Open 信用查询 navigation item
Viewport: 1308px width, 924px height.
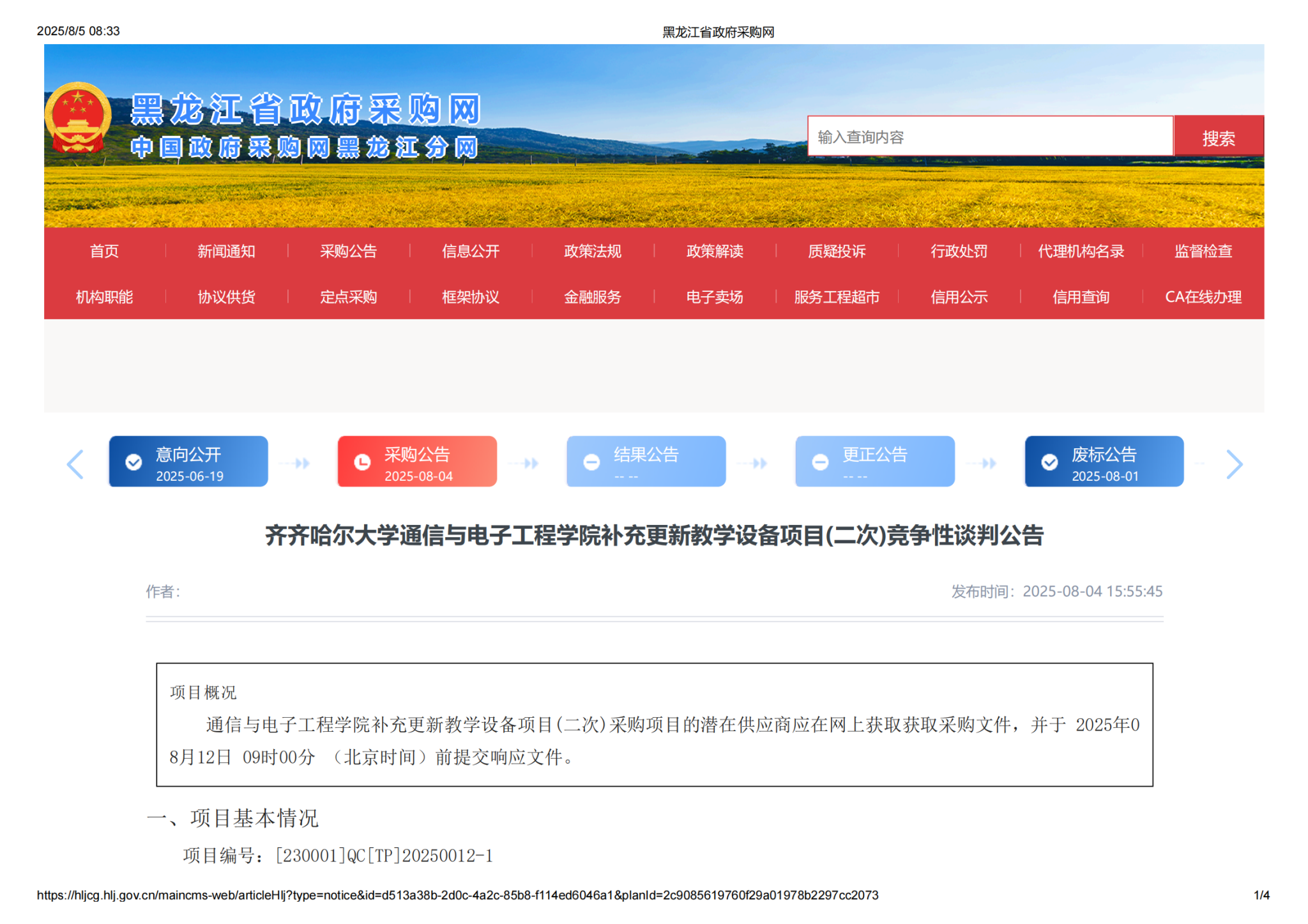pos(1081,298)
